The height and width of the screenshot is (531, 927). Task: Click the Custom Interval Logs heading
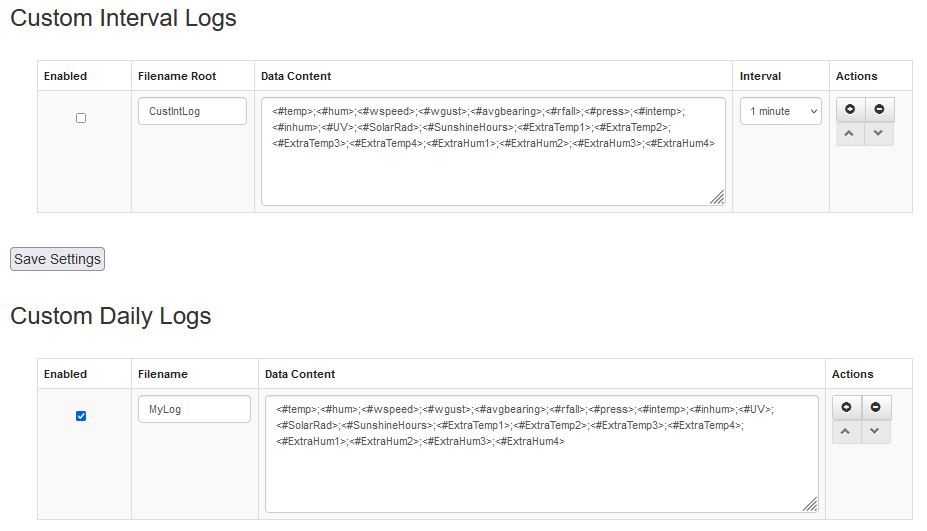pos(123,18)
